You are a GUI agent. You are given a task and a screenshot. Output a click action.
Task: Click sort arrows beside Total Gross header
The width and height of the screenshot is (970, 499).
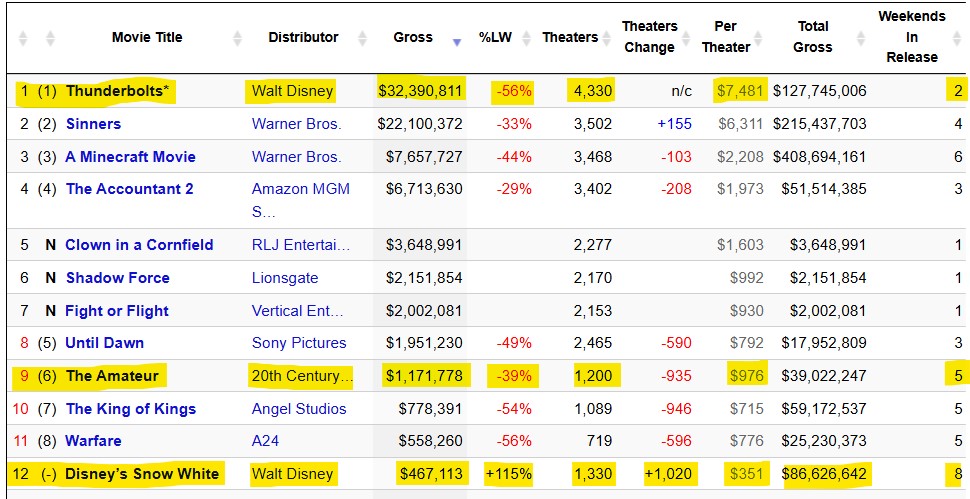click(x=861, y=38)
